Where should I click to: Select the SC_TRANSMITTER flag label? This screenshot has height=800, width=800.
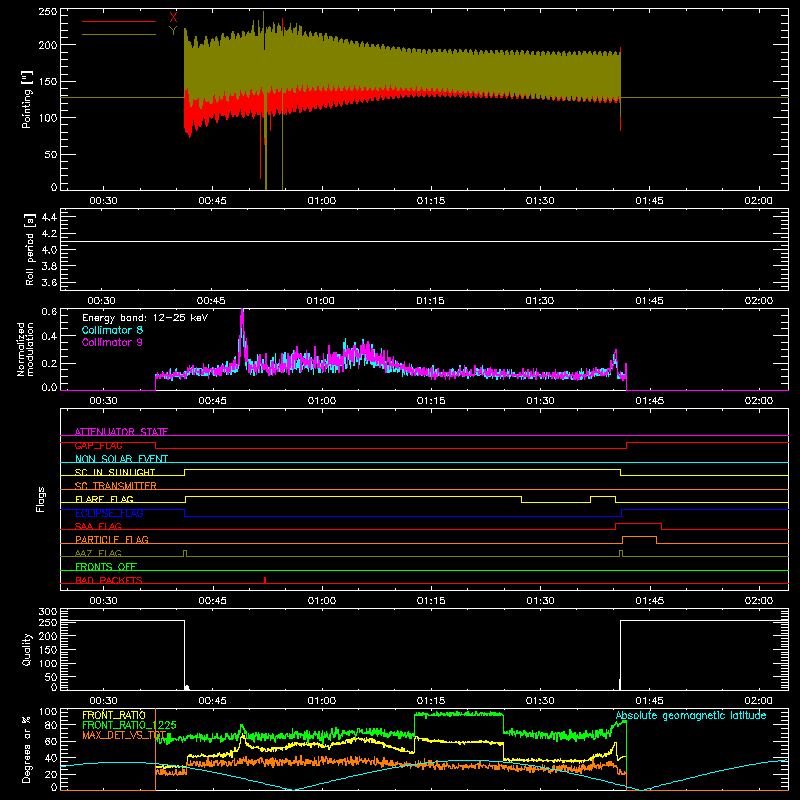(x=116, y=485)
